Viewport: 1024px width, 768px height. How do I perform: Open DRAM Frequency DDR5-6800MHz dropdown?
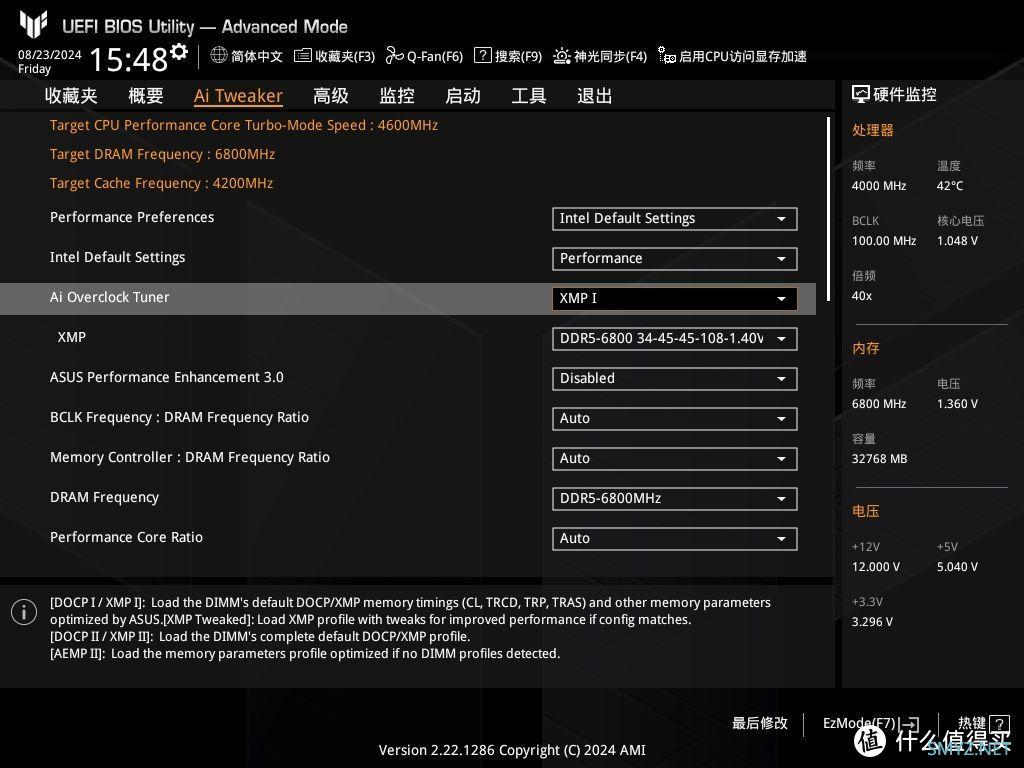[675, 499]
